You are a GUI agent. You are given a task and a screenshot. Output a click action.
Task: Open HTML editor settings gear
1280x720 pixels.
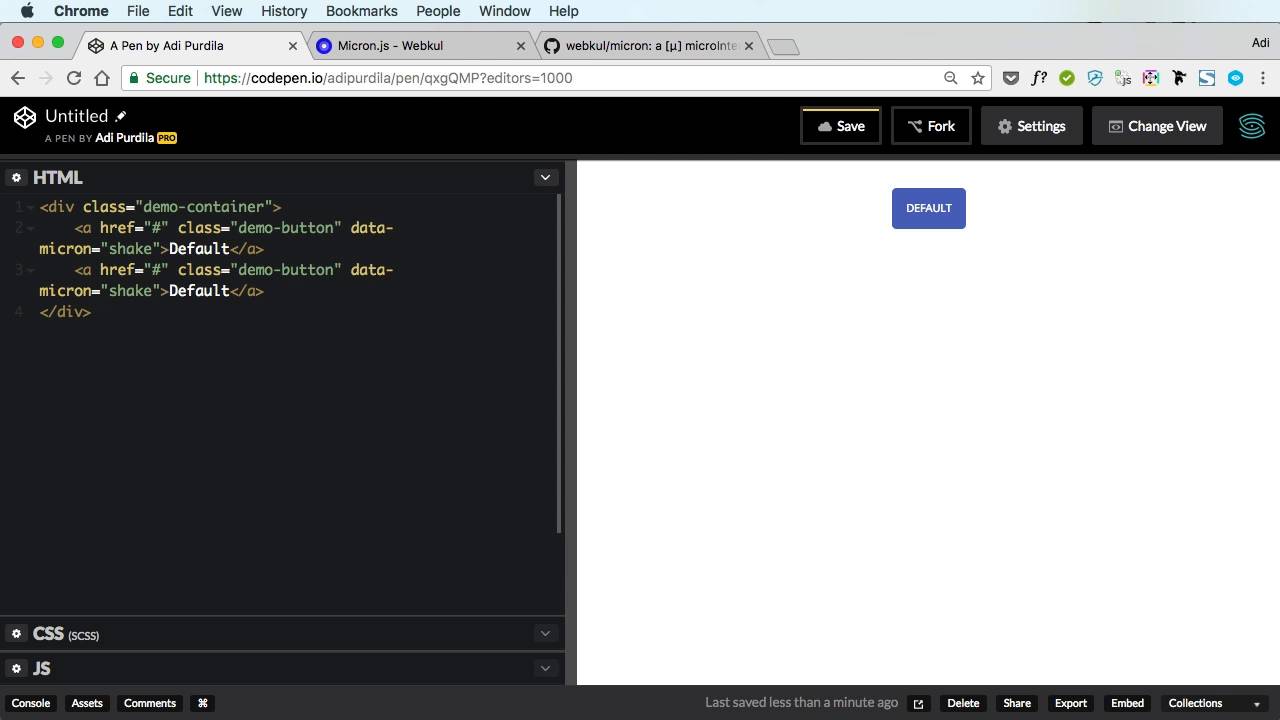tap(16, 177)
